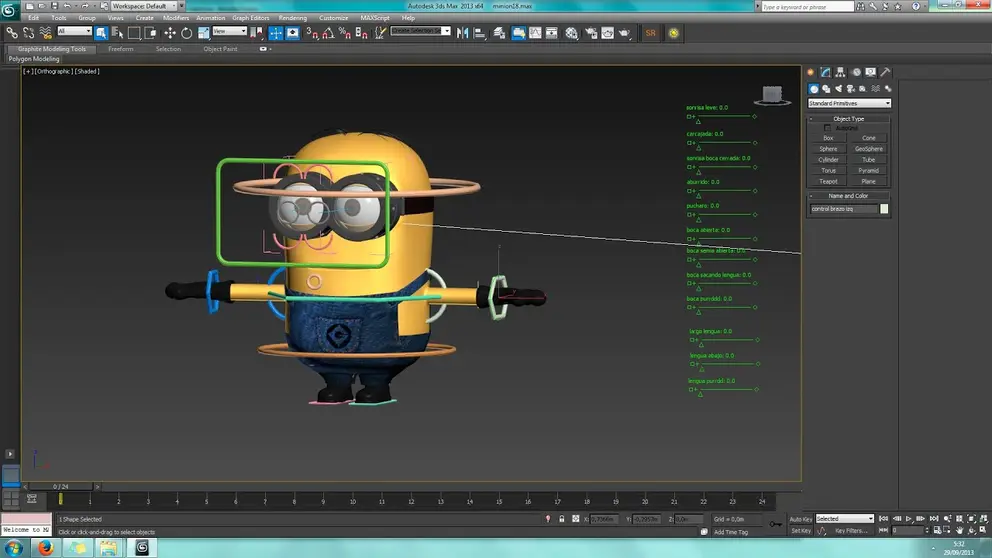The width and height of the screenshot is (992, 558).
Task: Open the Modifiers menu
Action: tap(176, 18)
